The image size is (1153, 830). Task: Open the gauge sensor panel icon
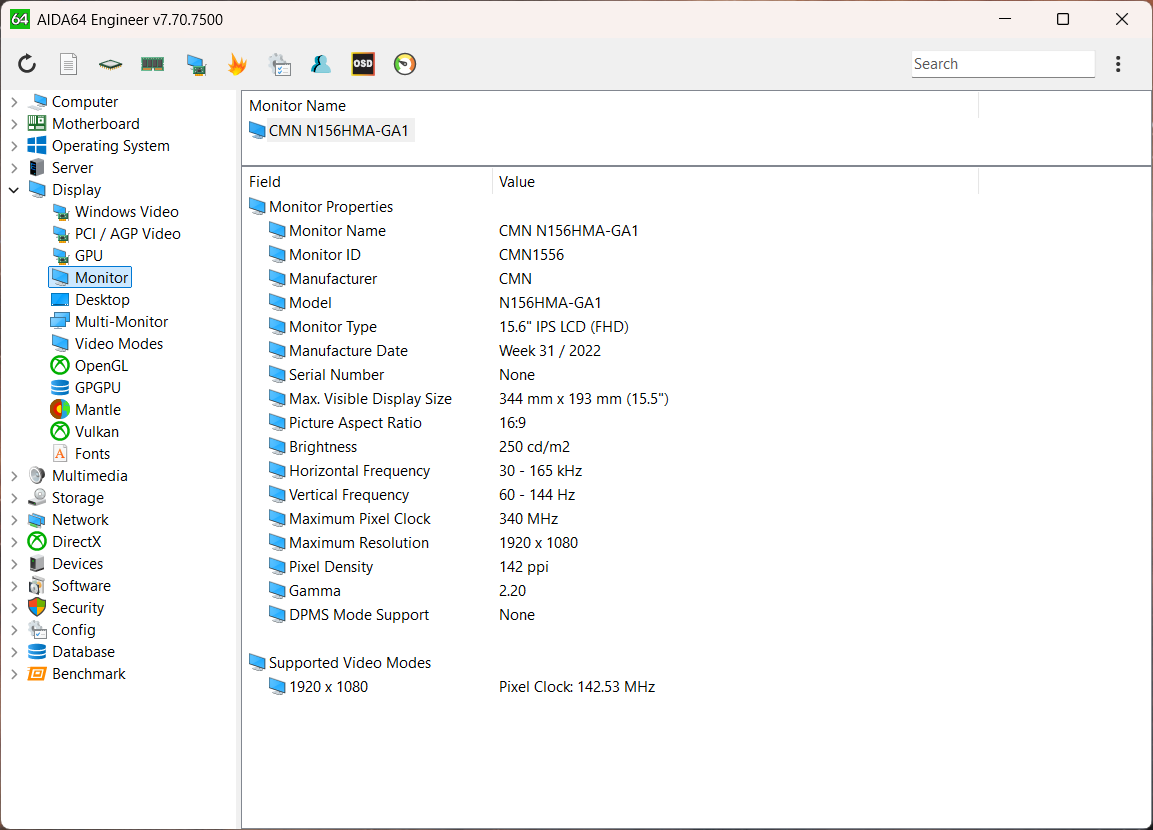pyautogui.click(x=404, y=64)
